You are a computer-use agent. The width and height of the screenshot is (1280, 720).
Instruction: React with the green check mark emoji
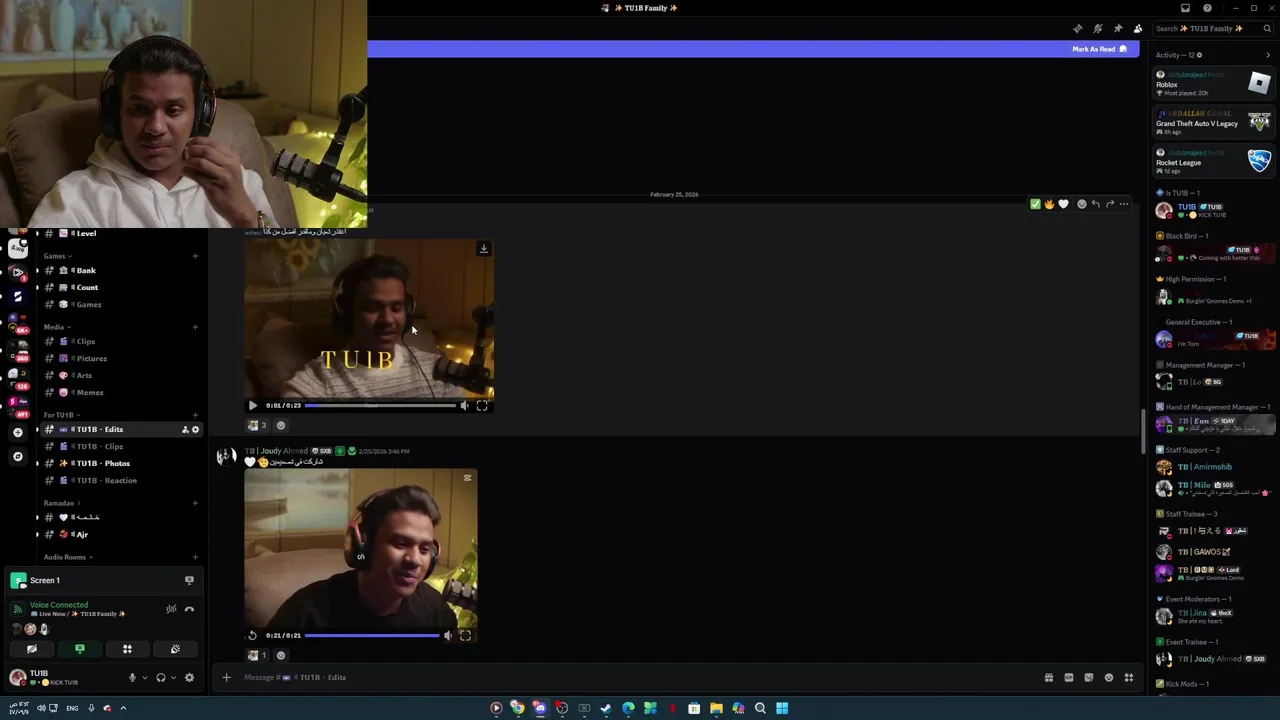tap(1035, 204)
